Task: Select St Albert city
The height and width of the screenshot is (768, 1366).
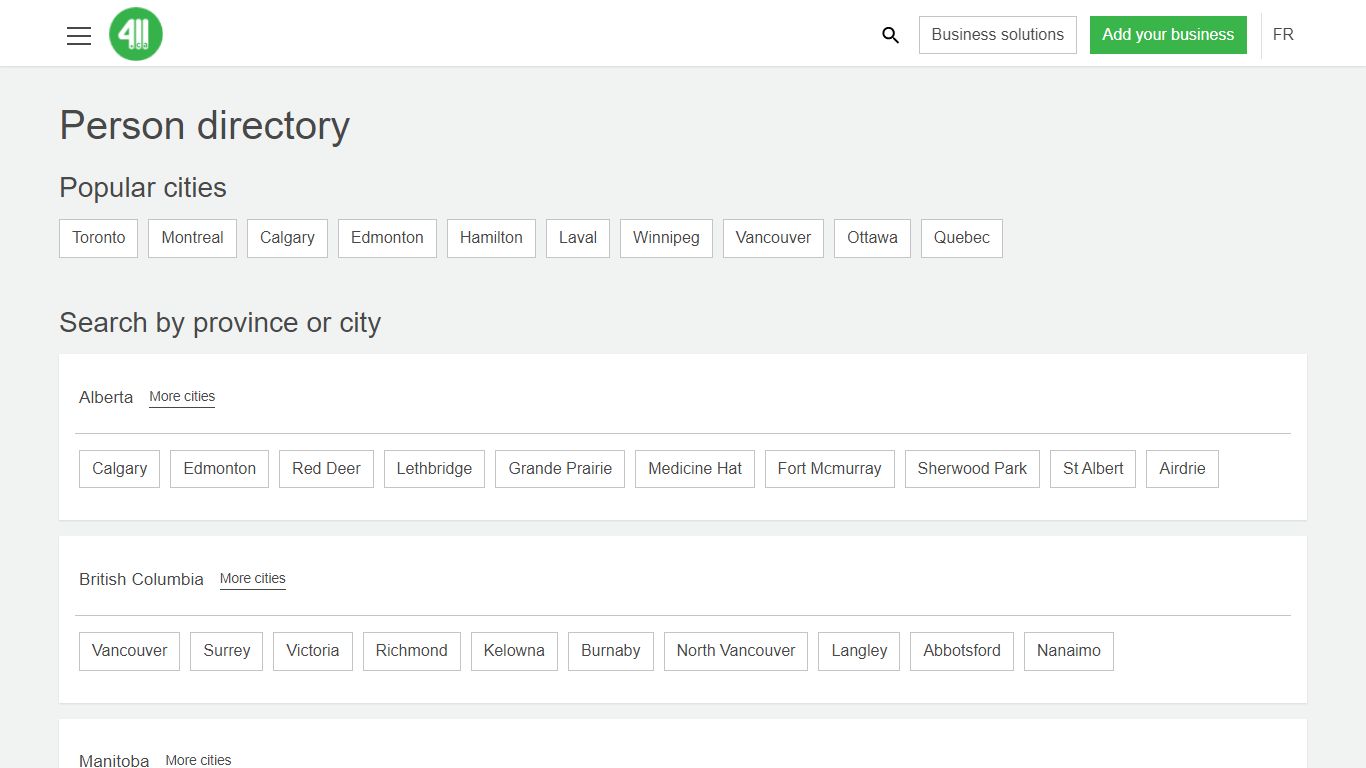Action: pyautogui.click(x=1093, y=469)
